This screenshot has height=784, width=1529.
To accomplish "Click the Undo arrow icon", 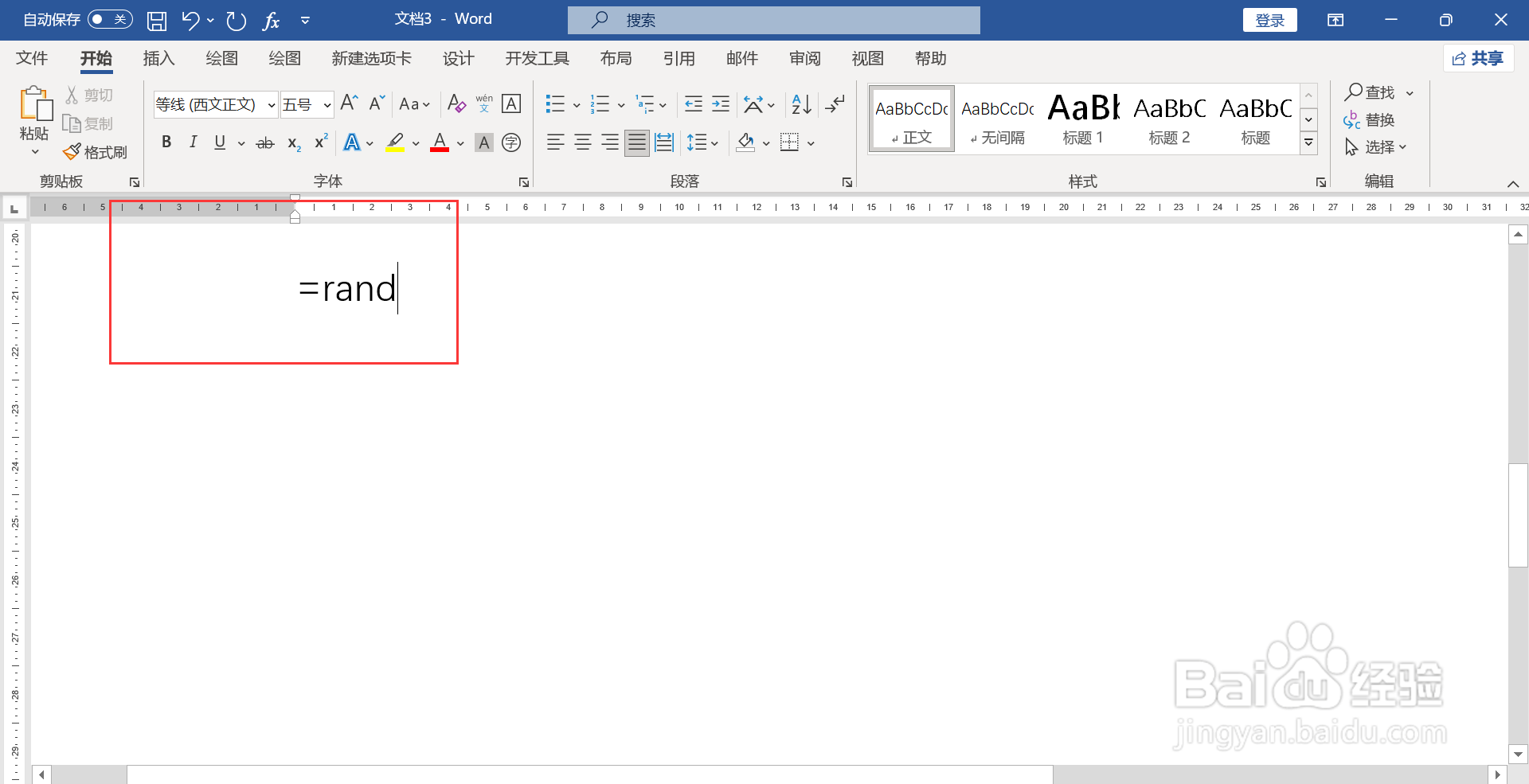I will tap(190, 21).
